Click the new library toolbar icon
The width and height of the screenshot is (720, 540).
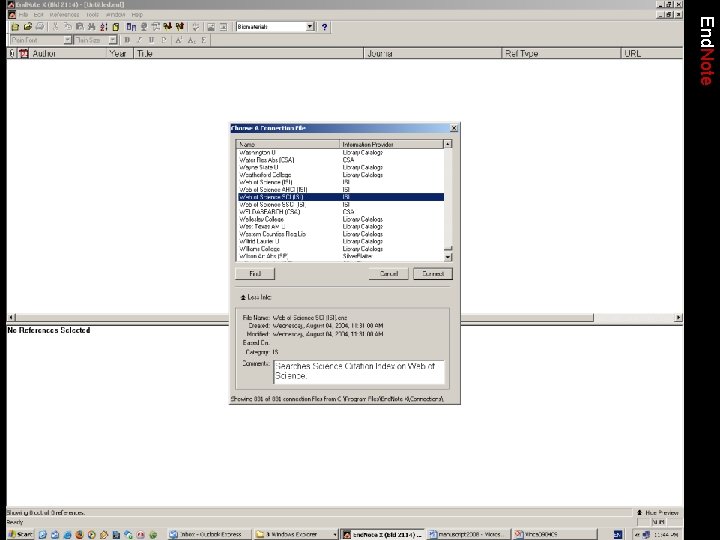pyautogui.click(x=15, y=27)
